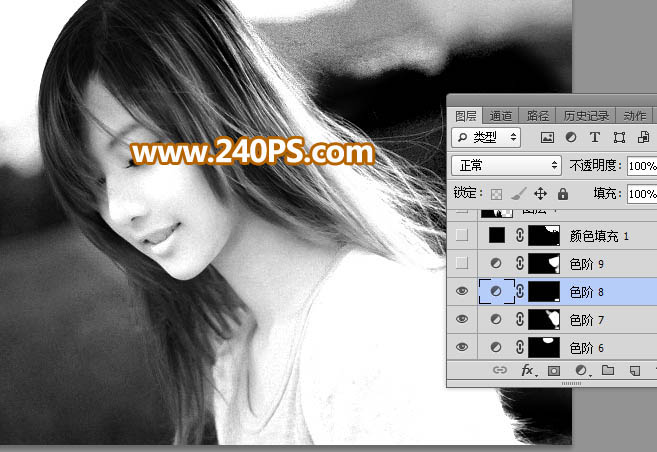Filter layers by shape layer type
This screenshot has width=657, height=452.
pyautogui.click(x=619, y=137)
